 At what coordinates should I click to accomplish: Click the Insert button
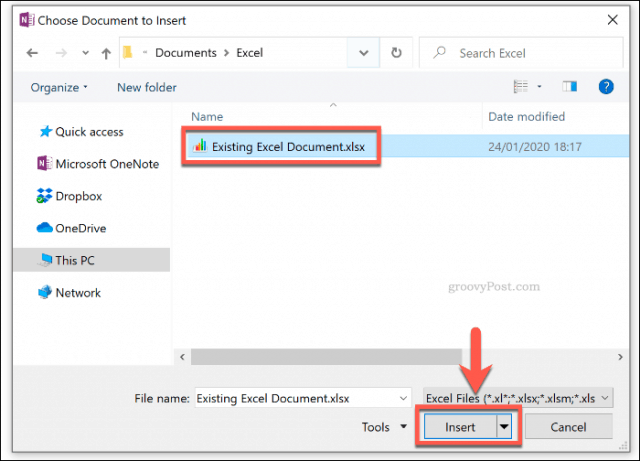[460, 427]
